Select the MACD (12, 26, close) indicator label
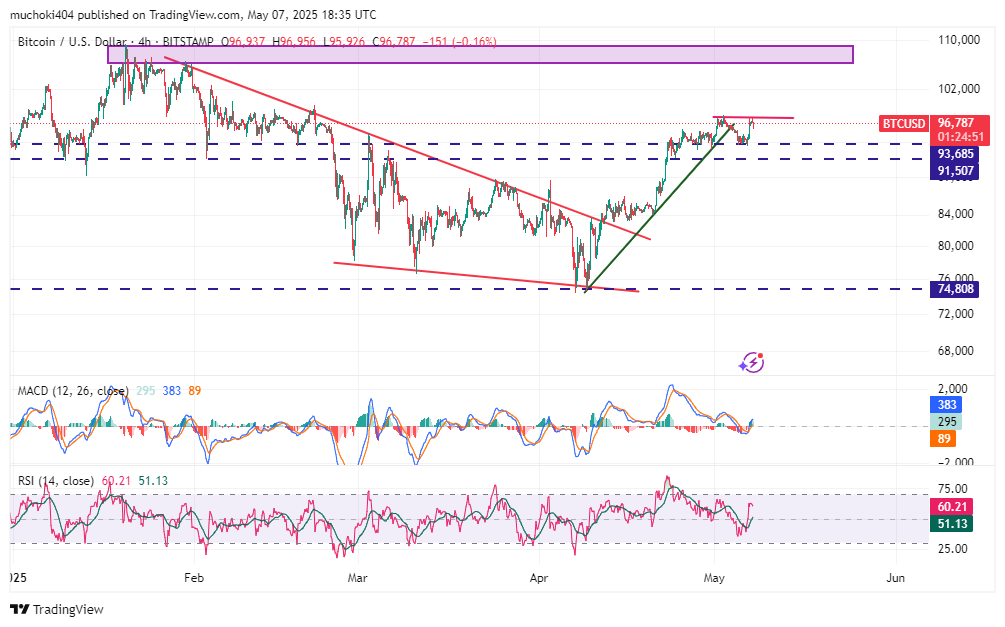1005x627 pixels. coord(73,390)
